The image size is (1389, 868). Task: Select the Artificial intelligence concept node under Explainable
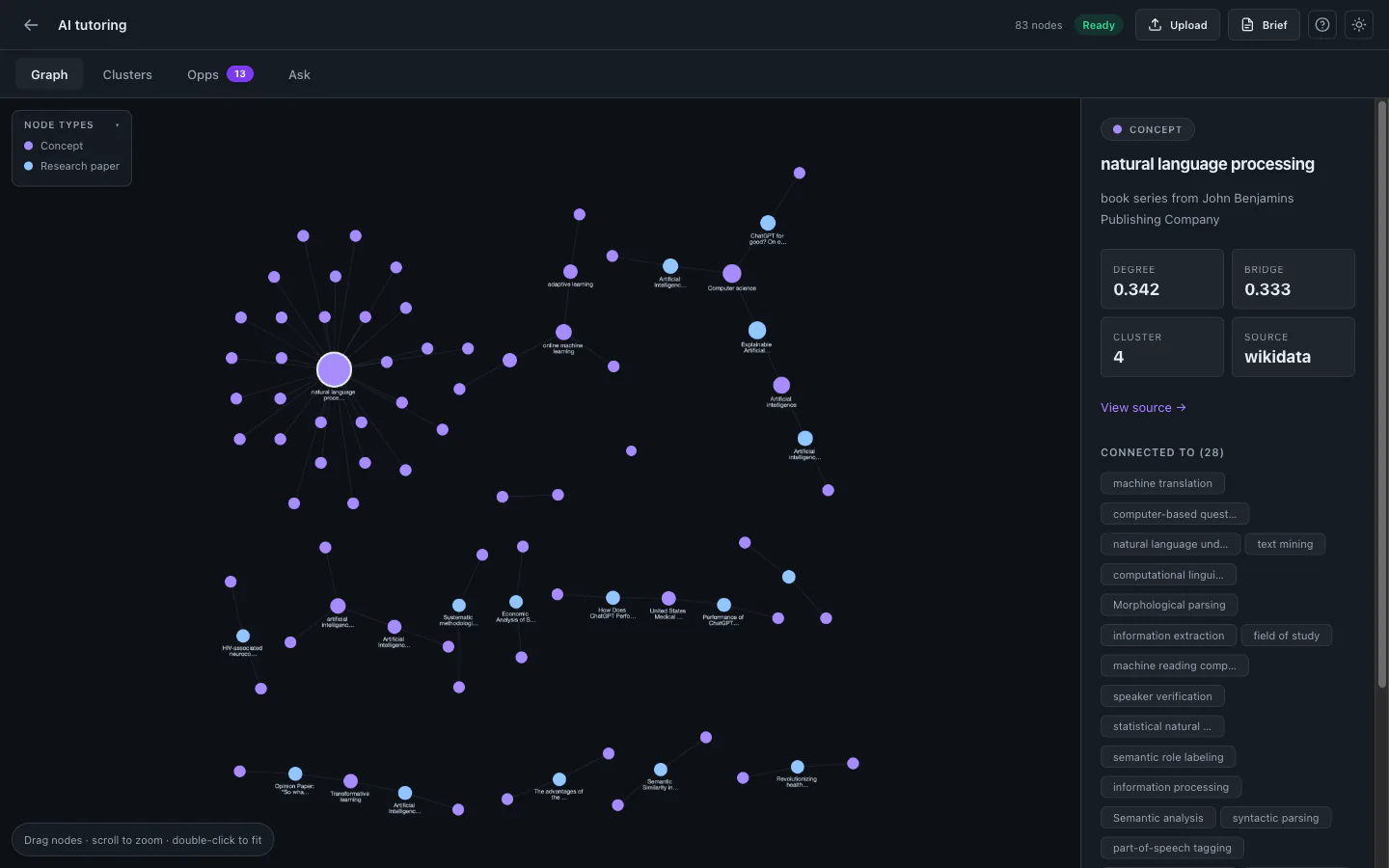click(781, 386)
